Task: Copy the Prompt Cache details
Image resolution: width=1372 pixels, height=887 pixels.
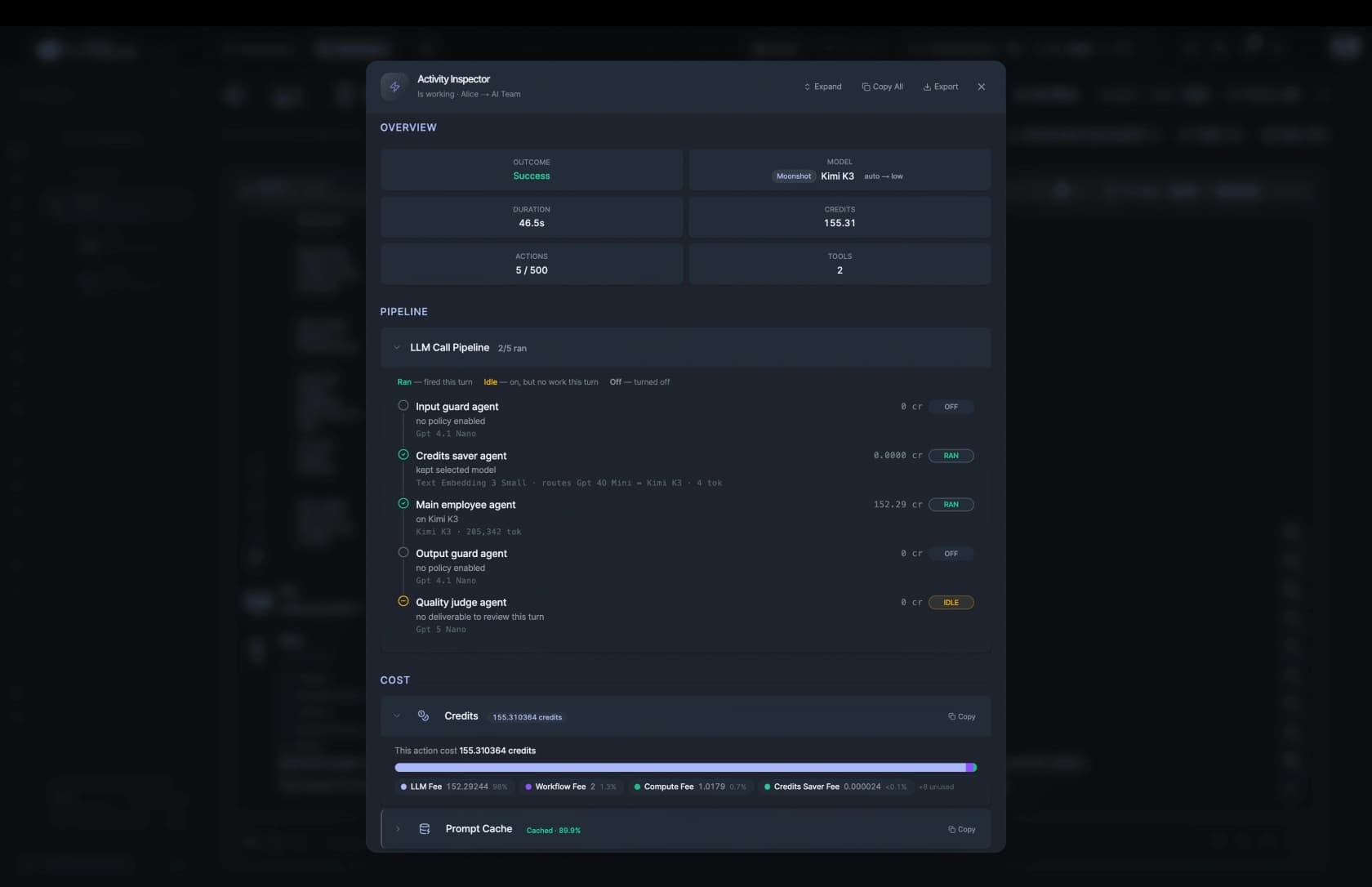Action: [x=962, y=829]
